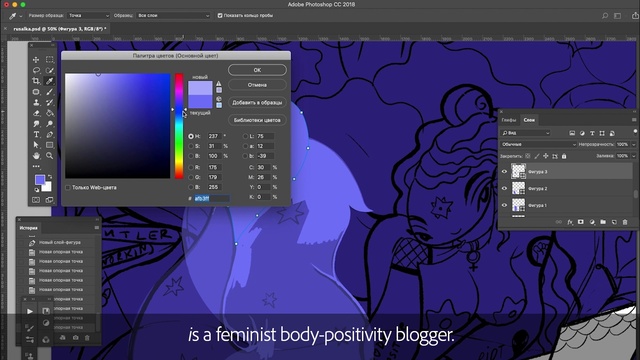The image size is (640, 360).
Task: Open the Layers panel flyout menu
Action: click(634, 120)
